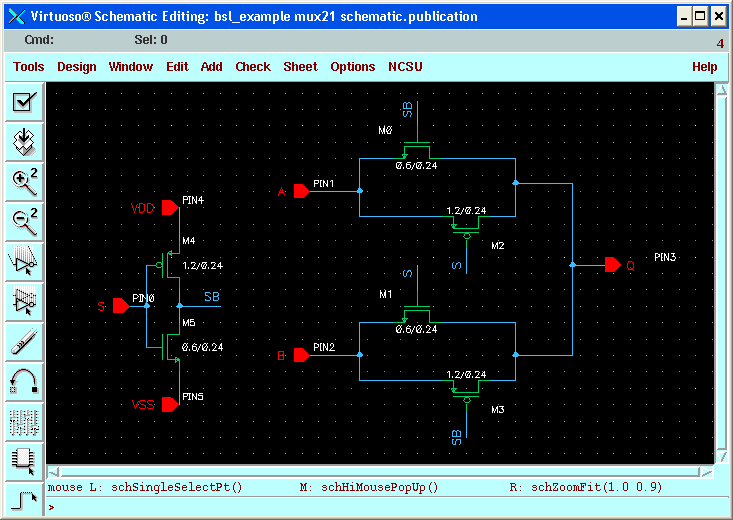The height and width of the screenshot is (520, 733).
Task: Click the Properties icon
Action: (24, 421)
